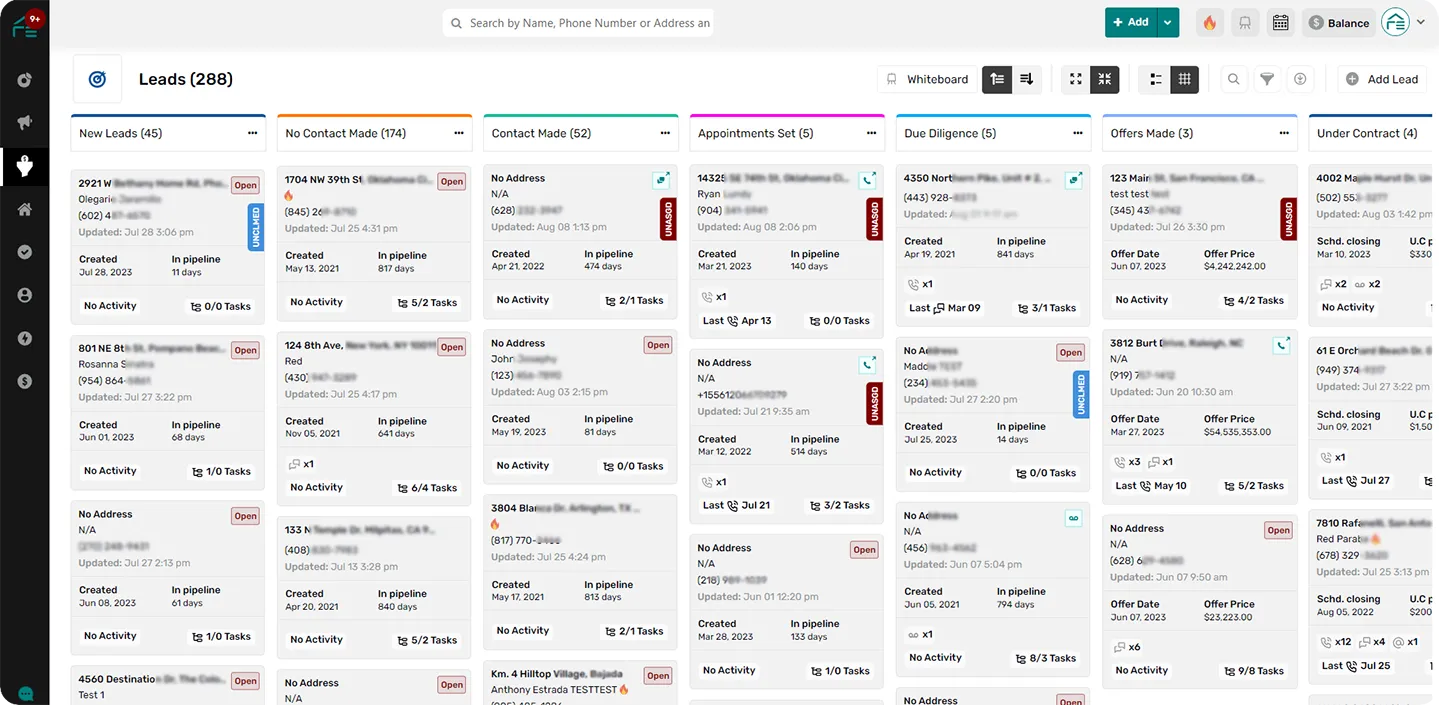Click the flame hot leads icon in top bar
The width and height of the screenshot is (1439, 705).
tap(1210, 23)
